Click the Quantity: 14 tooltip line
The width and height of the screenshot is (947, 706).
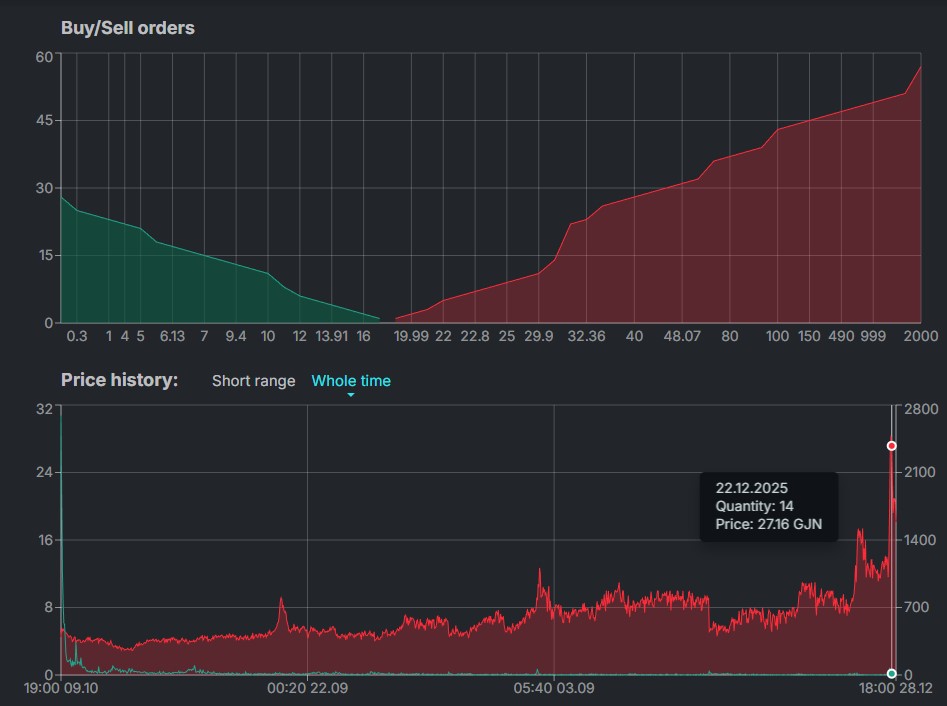pyautogui.click(x=754, y=506)
